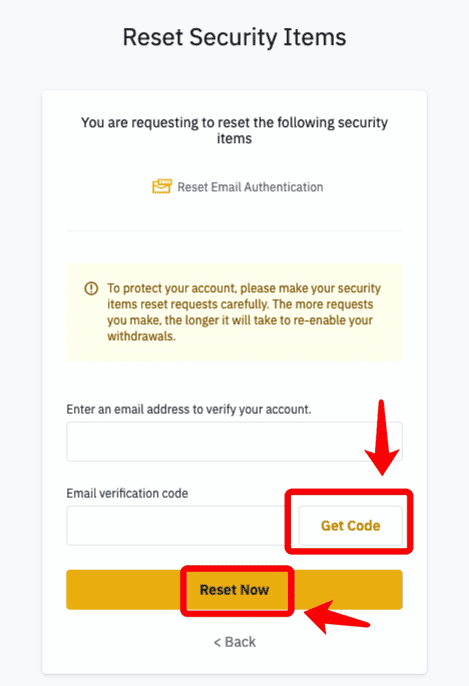The width and height of the screenshot is (469, 686).
Task: Go back using the Back link
Action: click(235, 642)
